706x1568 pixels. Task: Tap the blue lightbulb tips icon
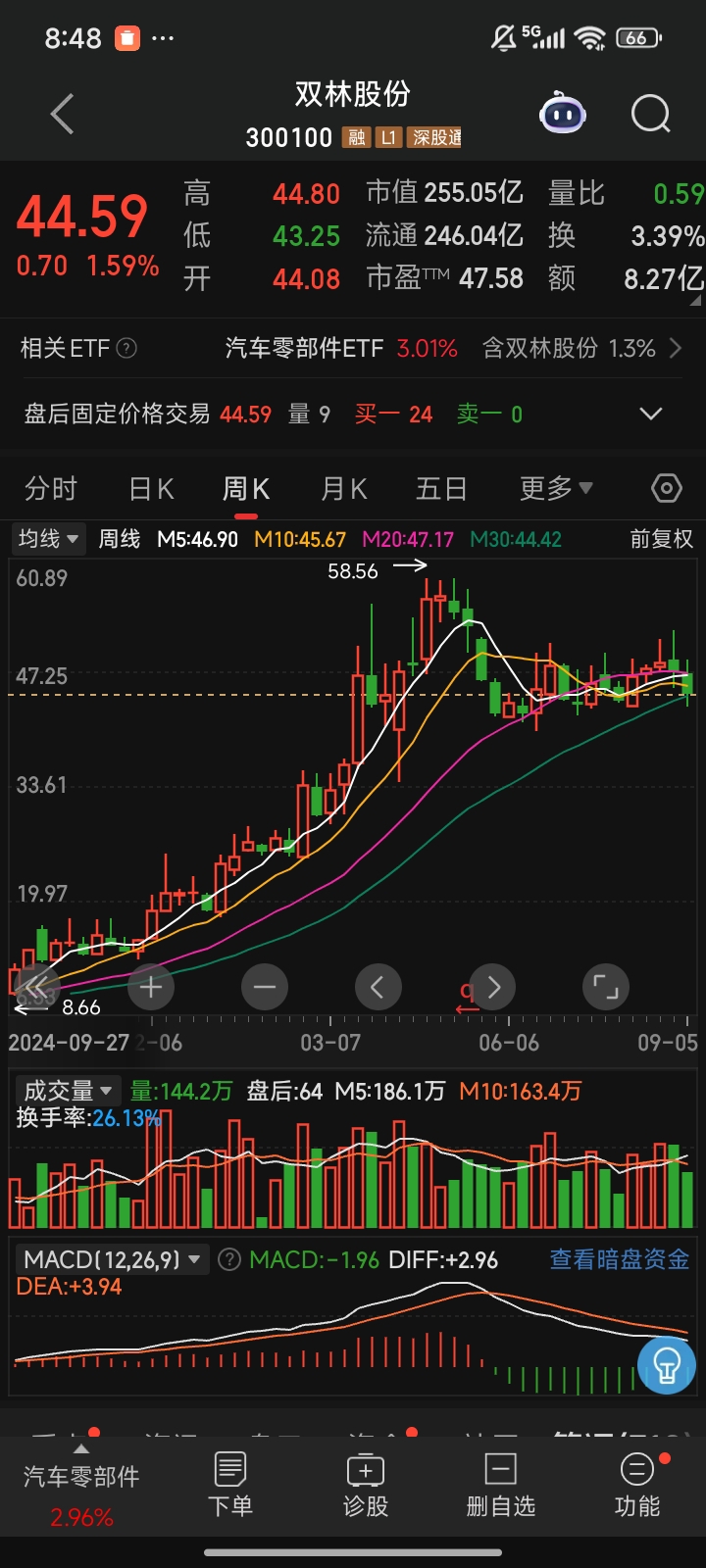coord(667,1364)
